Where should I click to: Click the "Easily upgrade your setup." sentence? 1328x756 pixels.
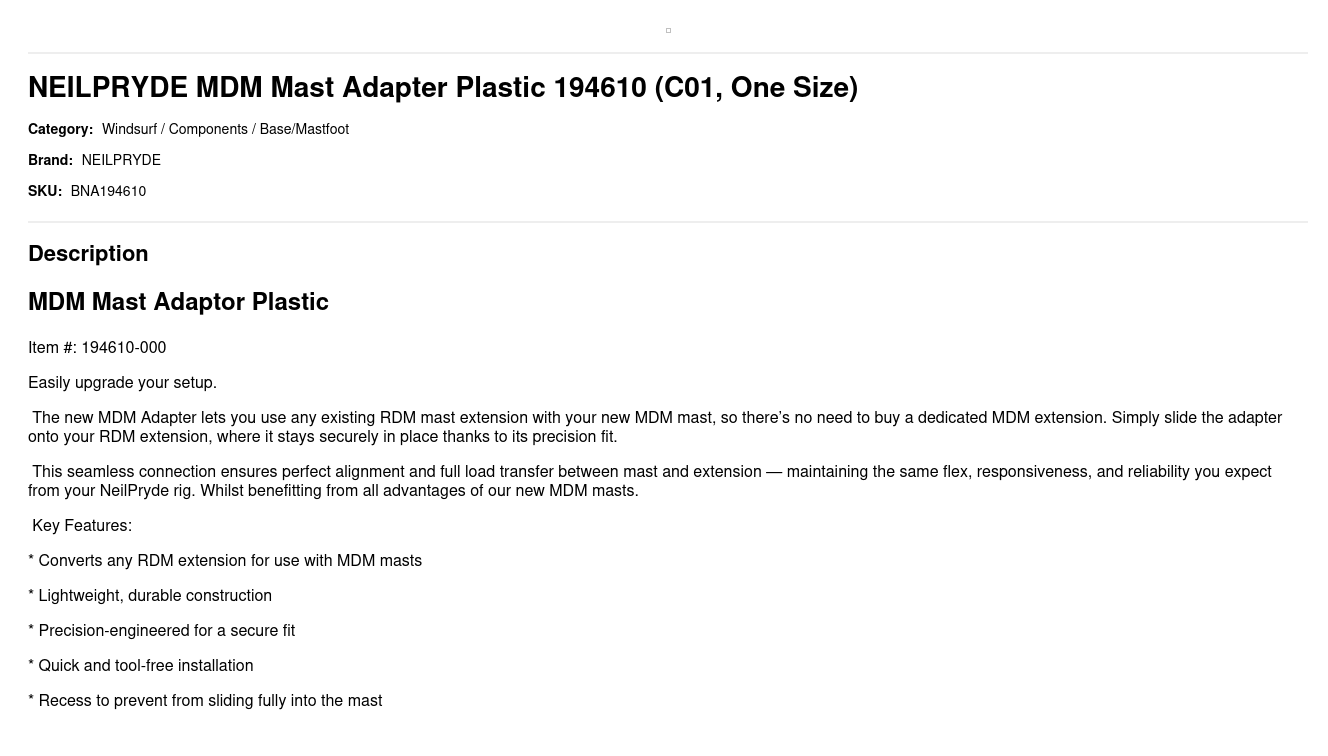pyautogui.click(x=122, y=382)
